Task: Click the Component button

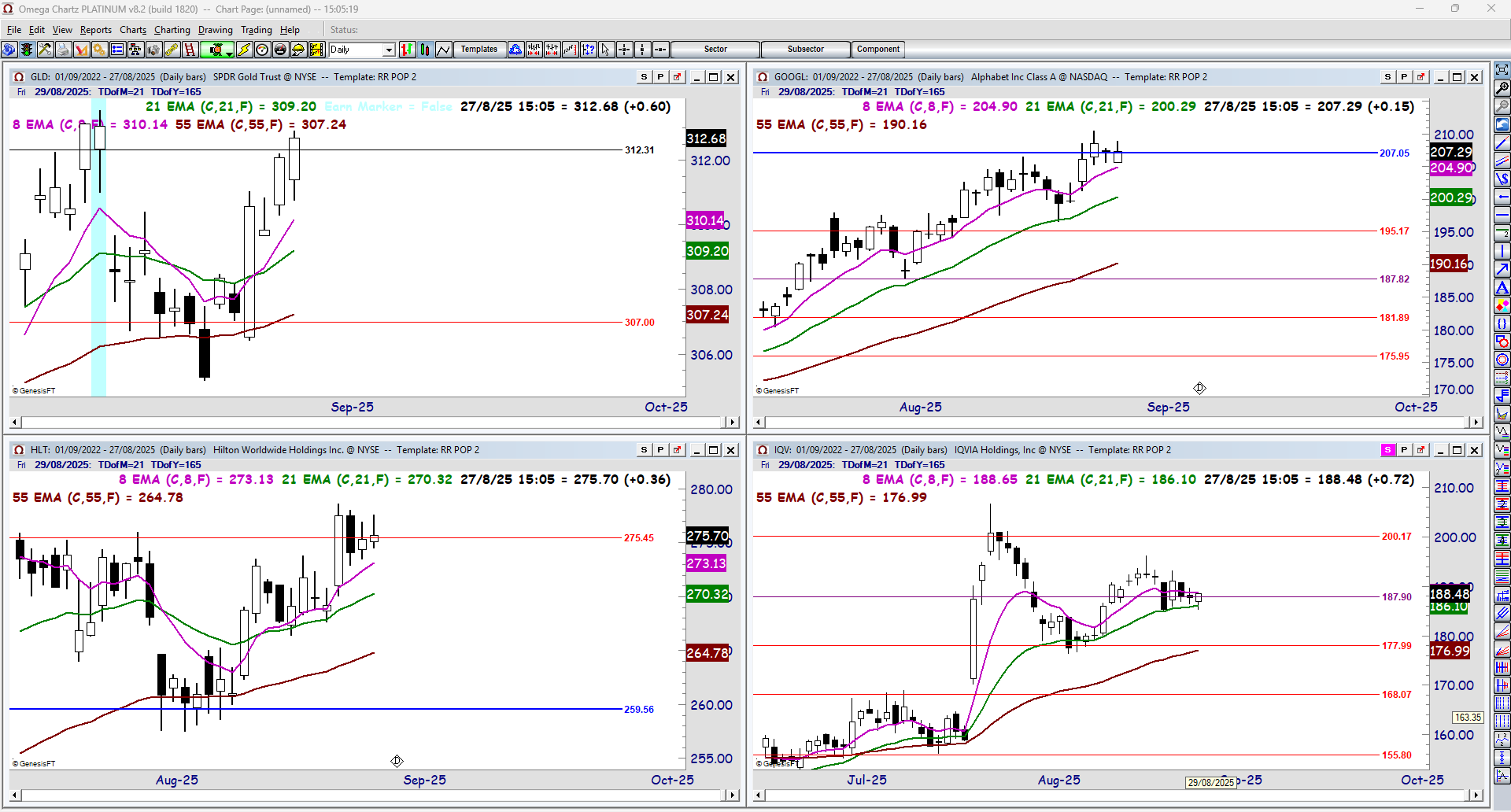Action: (878, 50)
